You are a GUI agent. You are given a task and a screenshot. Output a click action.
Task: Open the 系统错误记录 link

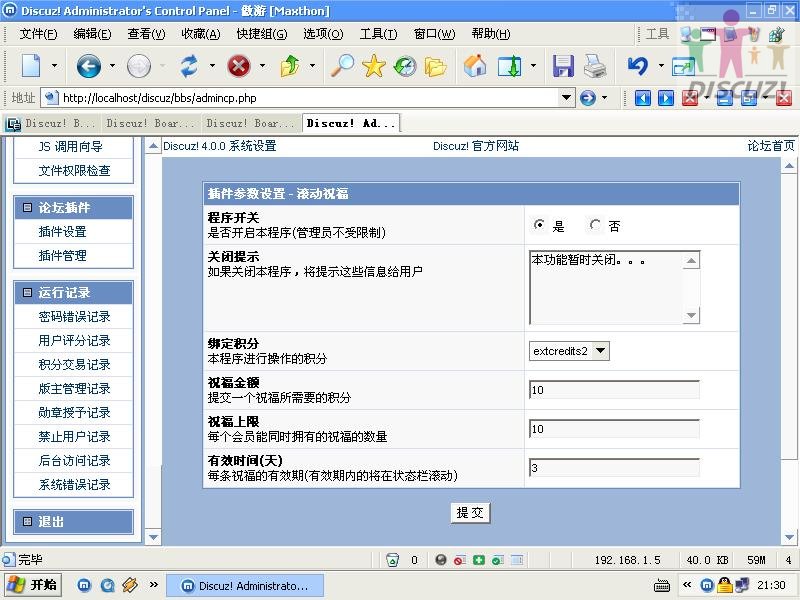coord(74,485)
